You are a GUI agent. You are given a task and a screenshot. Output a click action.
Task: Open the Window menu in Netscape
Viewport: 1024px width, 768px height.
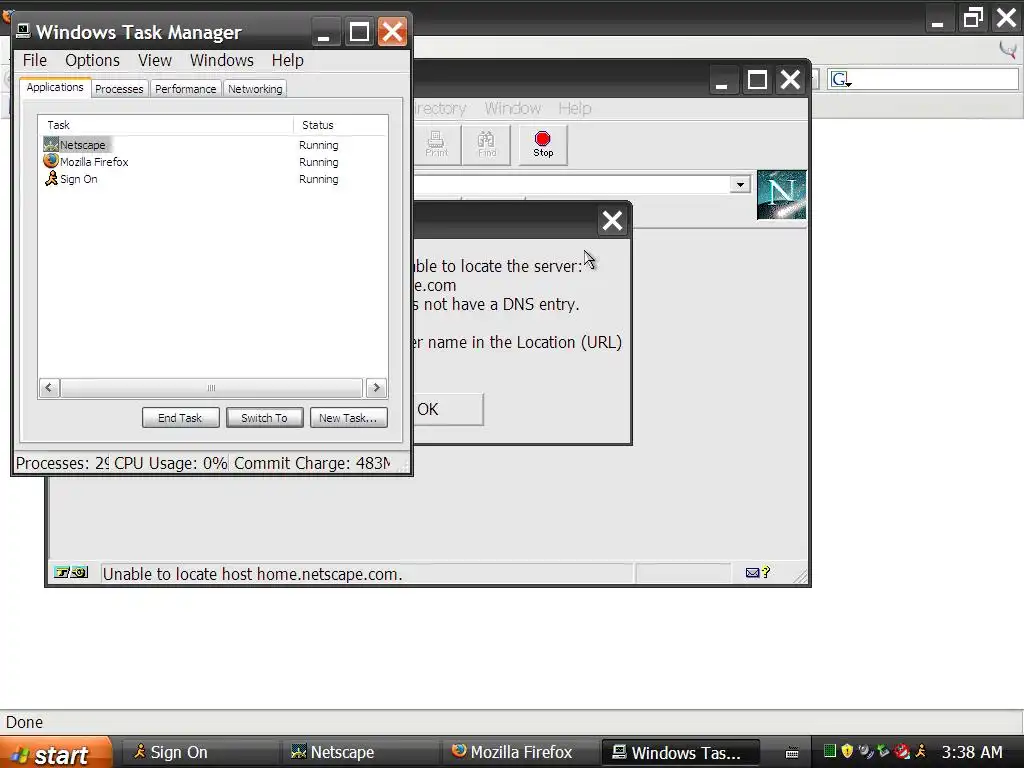[513, 108]
